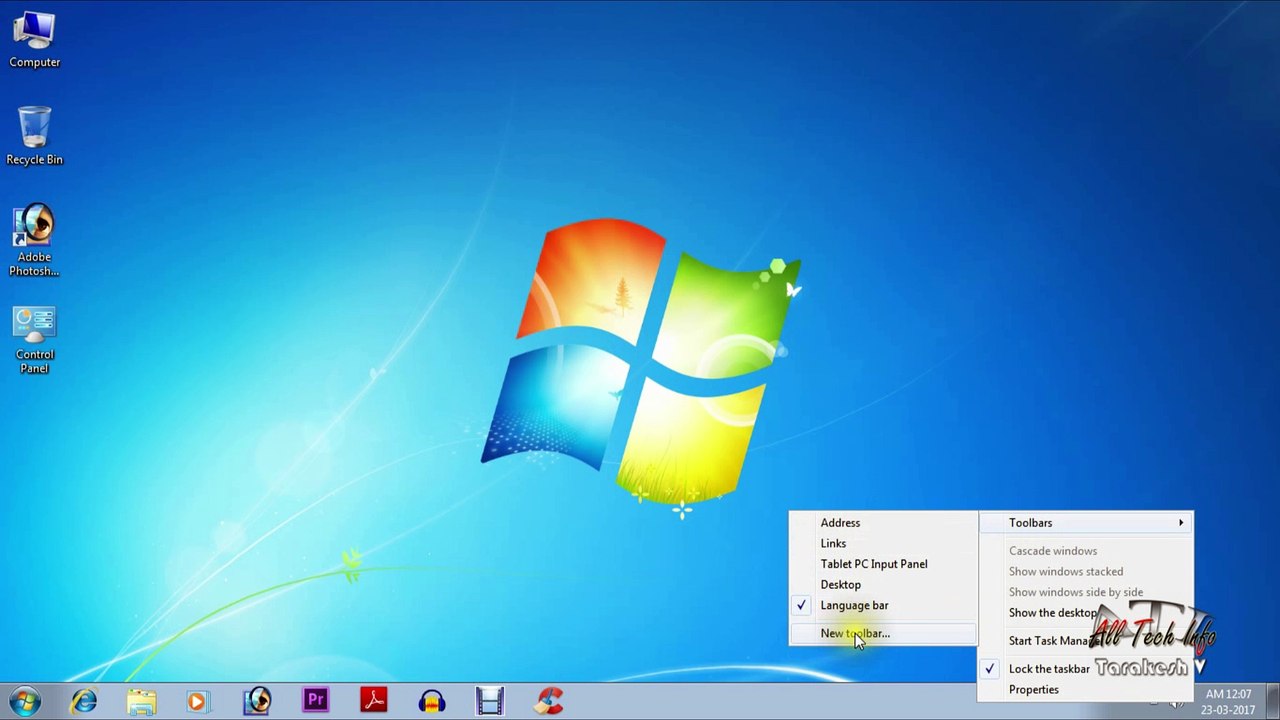Screen dimensions: 1280x720
Task: Expand the Toolbars submenu
Action: point(1086,523)
